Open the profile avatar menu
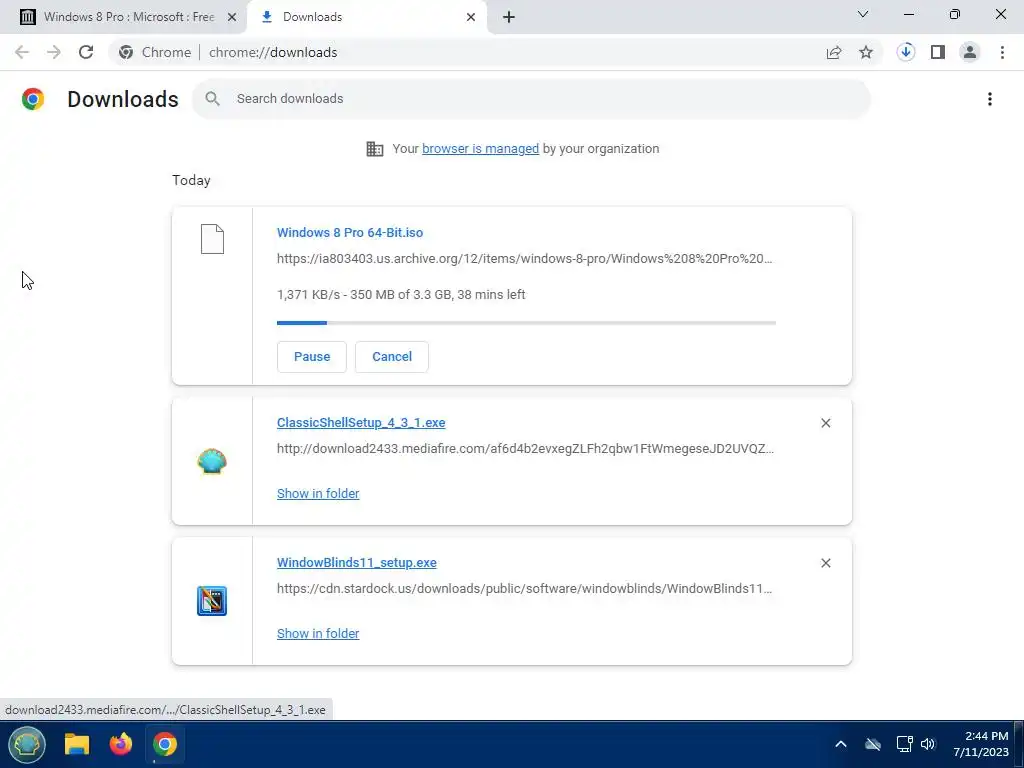Image resolution: width=1024 pixels, height=768 pixels. (970, 52)
